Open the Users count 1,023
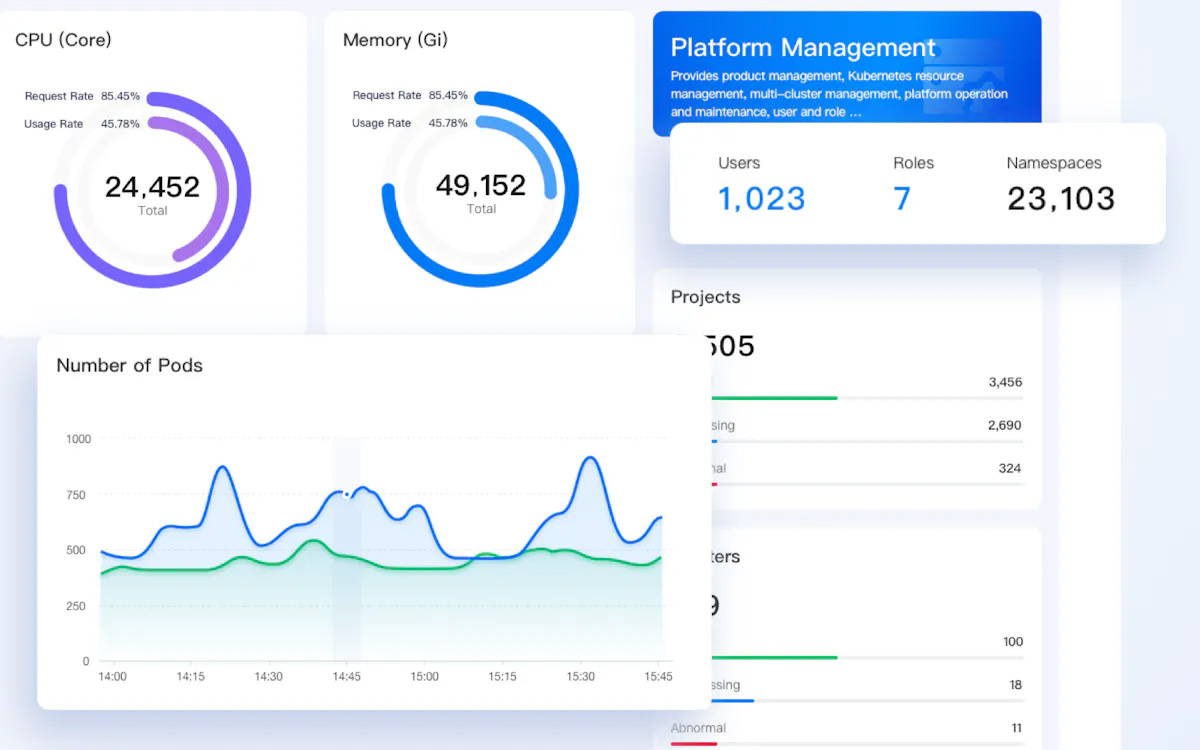Screen dimensions: 1200x750 pos(761,198)
